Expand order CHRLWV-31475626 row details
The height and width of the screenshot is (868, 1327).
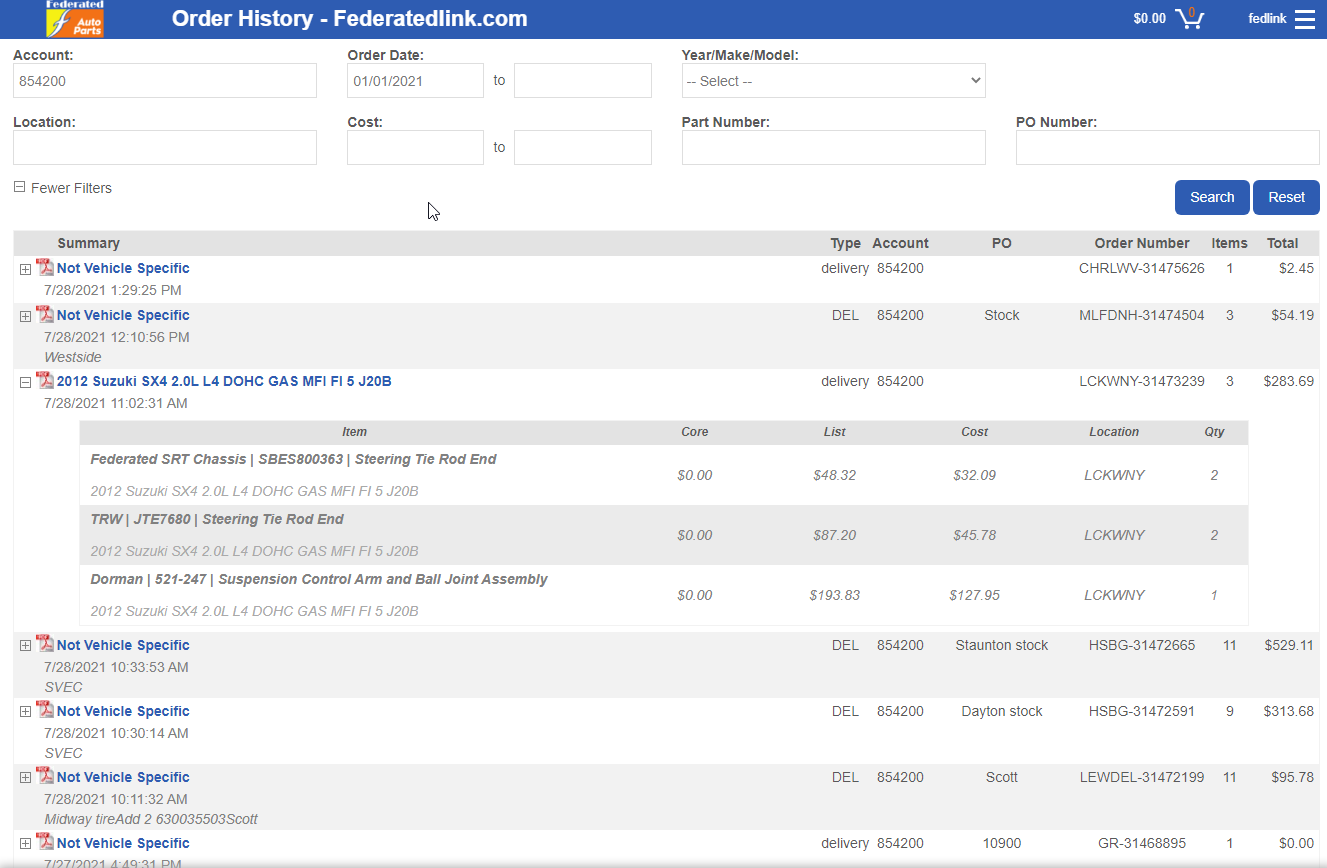coord(25,269)
